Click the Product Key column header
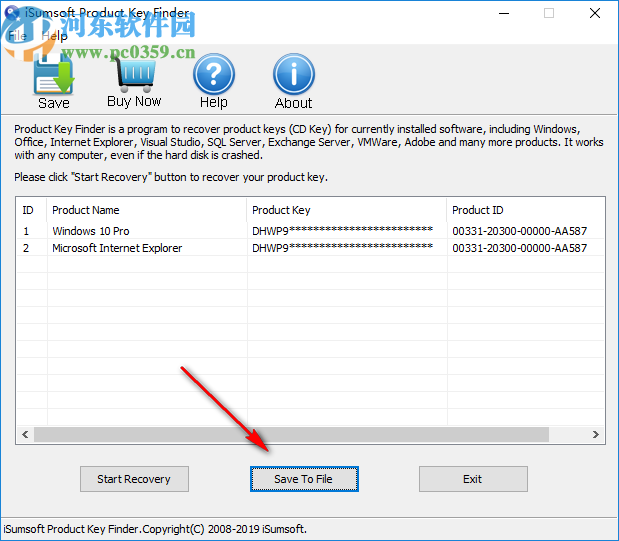 (347, 210)
